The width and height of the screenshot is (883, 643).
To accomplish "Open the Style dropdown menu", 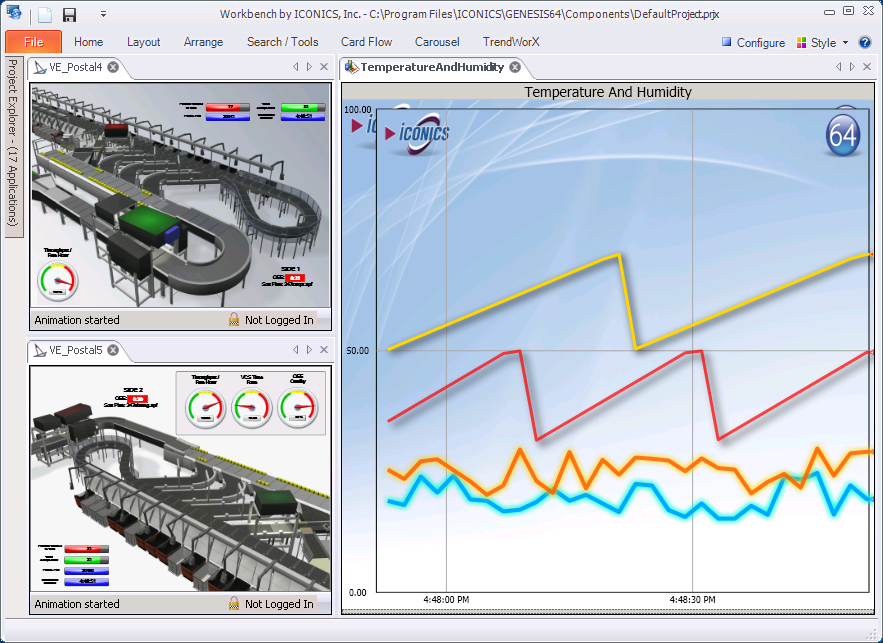I will coord(823,42).
